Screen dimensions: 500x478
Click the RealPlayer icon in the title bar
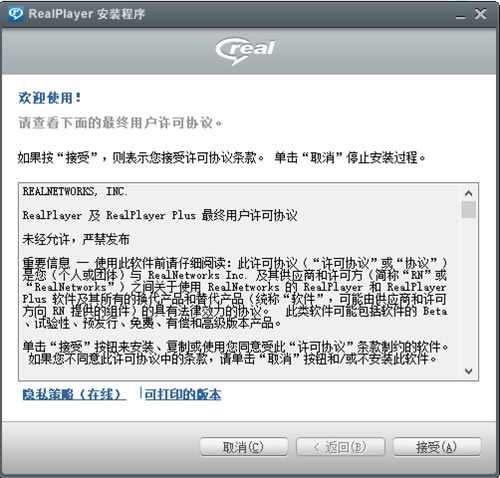click(x=15, y=14)
